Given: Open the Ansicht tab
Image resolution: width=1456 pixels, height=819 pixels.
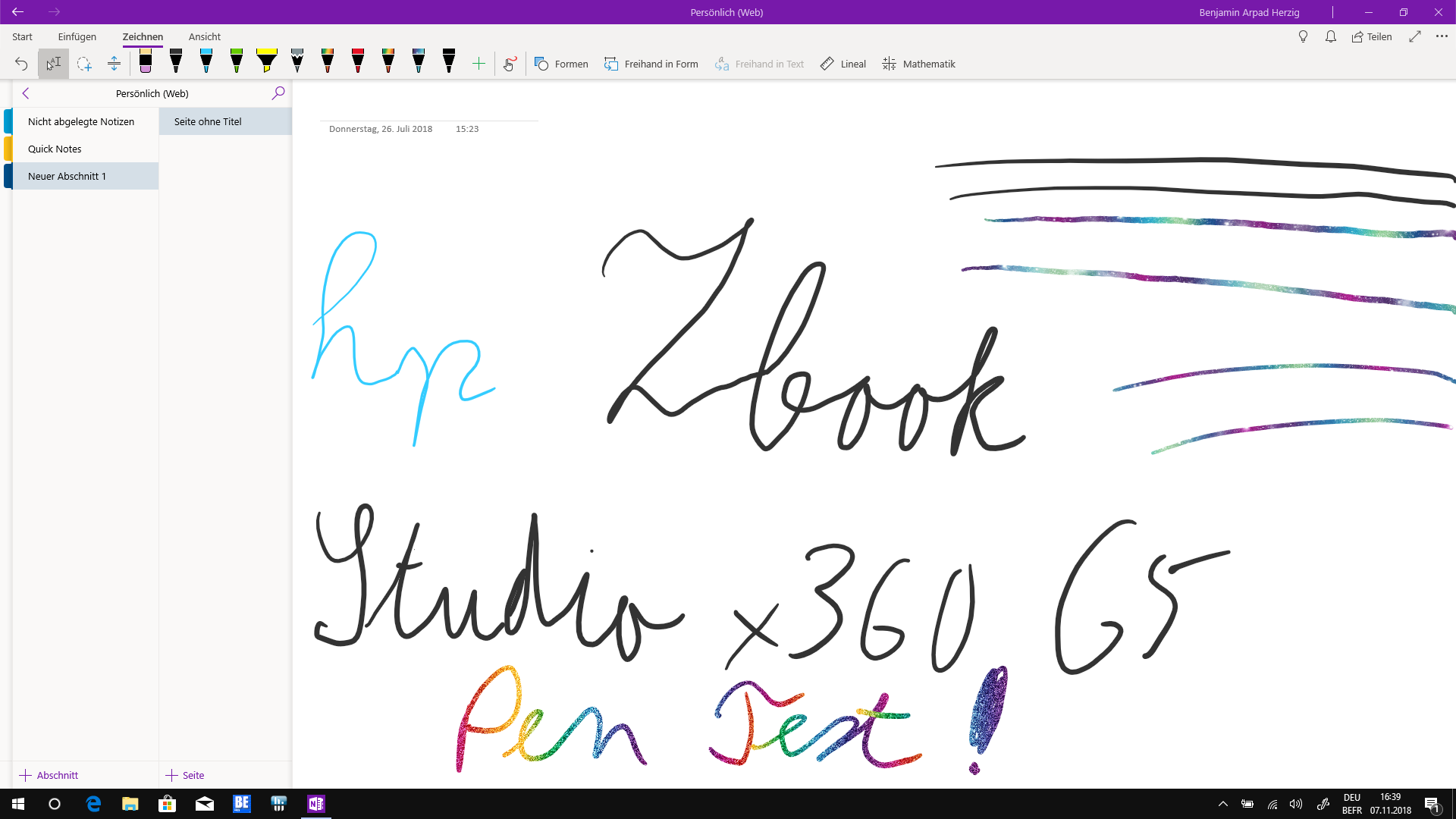Looking at the screenshot, I should pyautogui.click(x=205, y=36).
